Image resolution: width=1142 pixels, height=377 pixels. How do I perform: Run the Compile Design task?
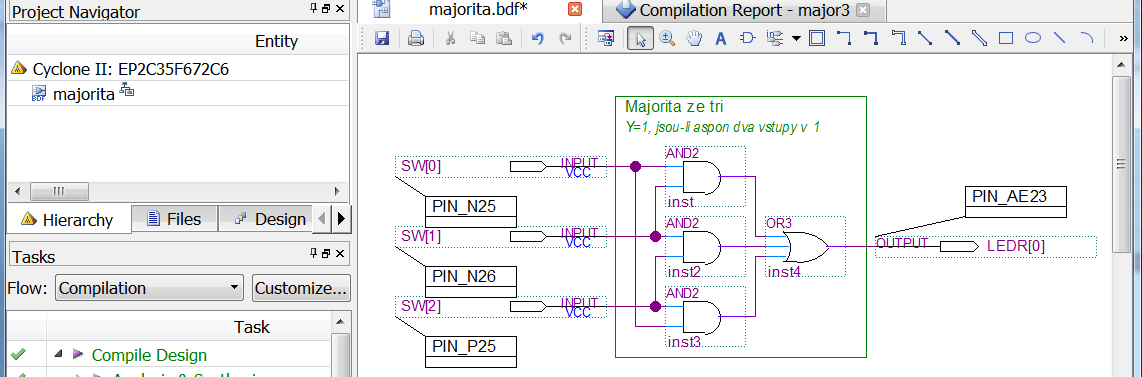click(x=149, y=355)
